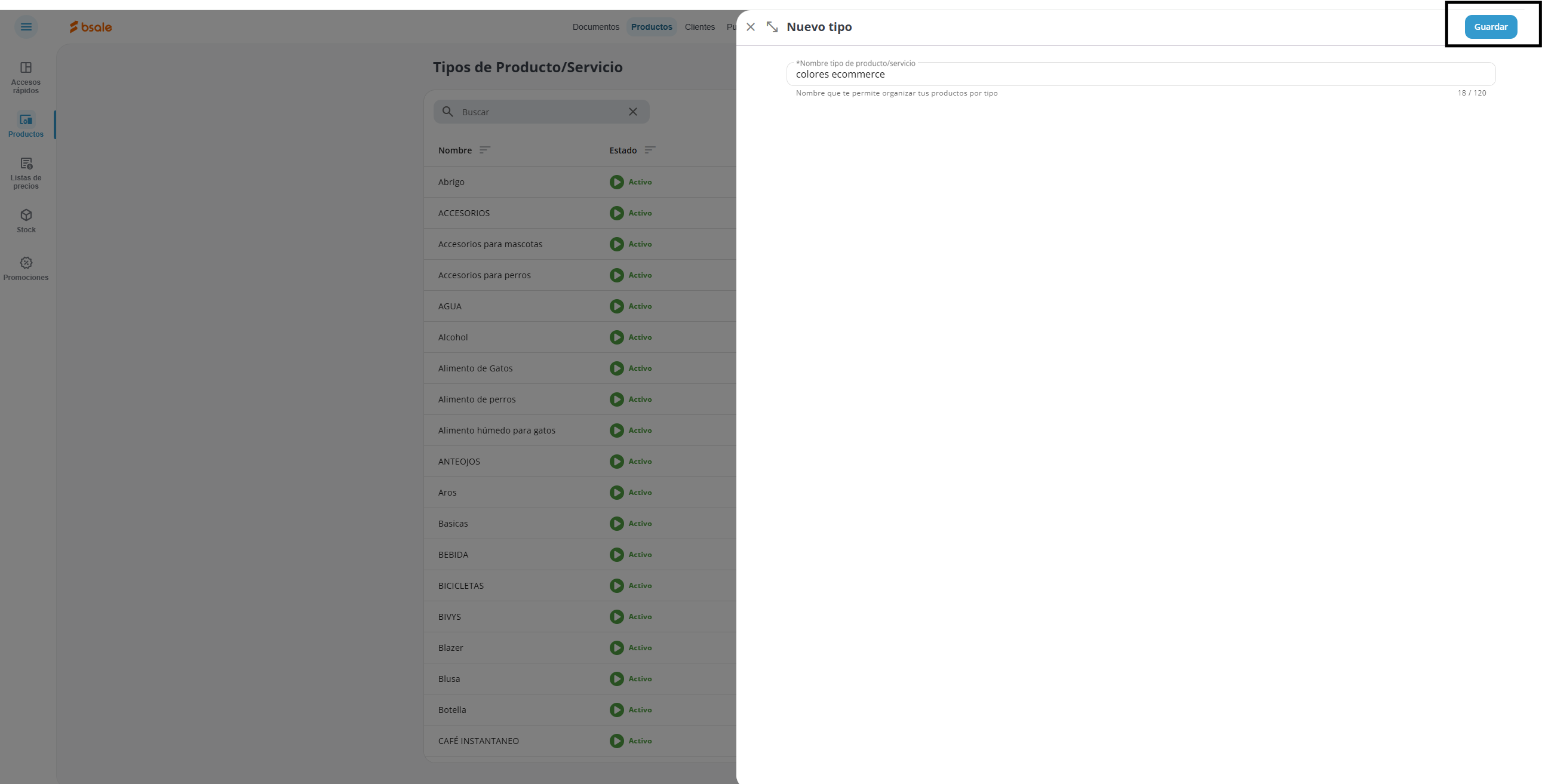Toggle the Activo status of BICICLETAS
This screenshot has width=1542, height=784.
click(616, 586)
